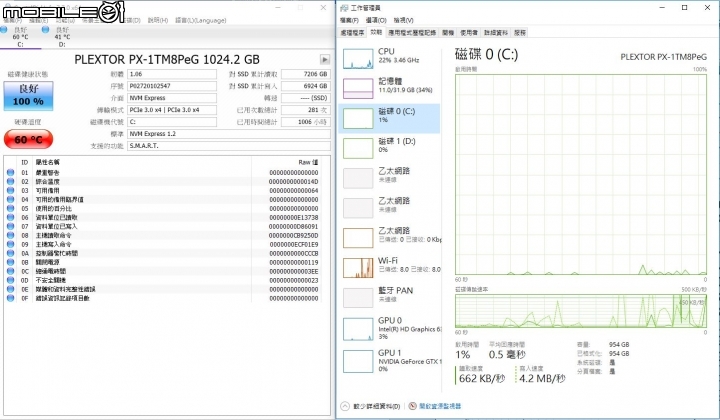Click the Resource Monitor icon at Task Manager bottom

[412, 406]
